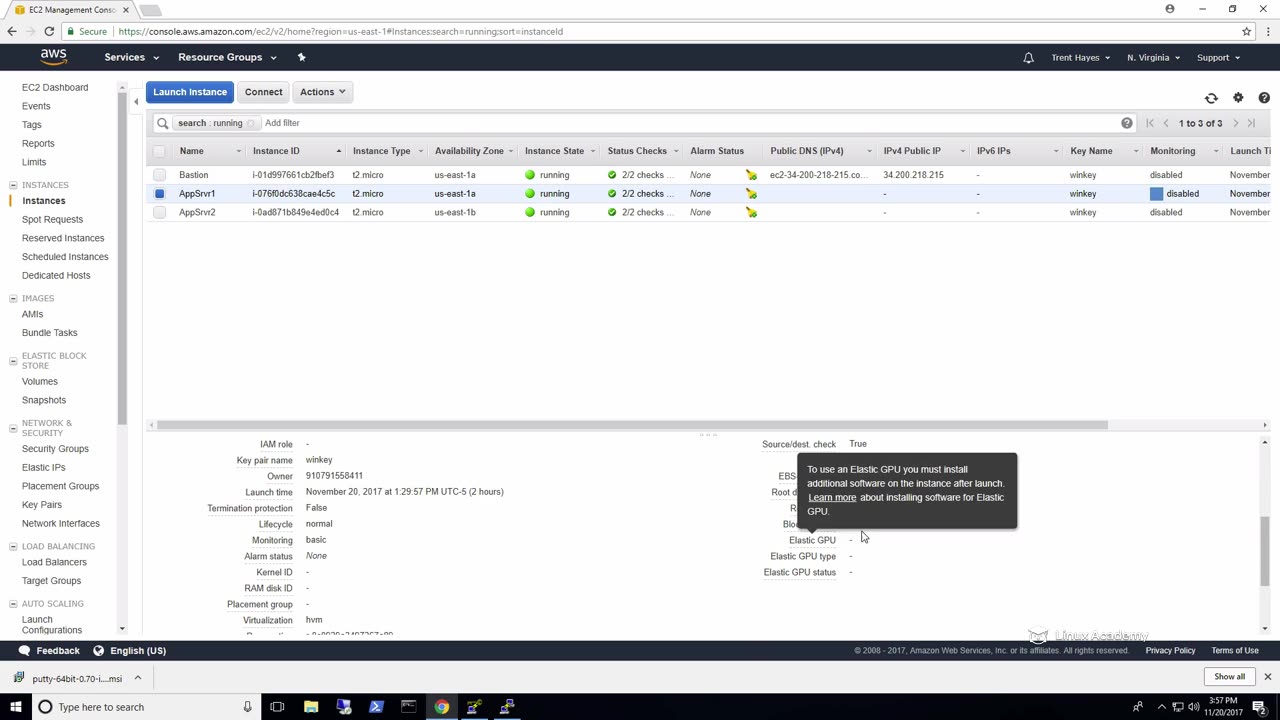
Task: Go to last page of results
Action: pyautogui.click(x=1251, y=123)
